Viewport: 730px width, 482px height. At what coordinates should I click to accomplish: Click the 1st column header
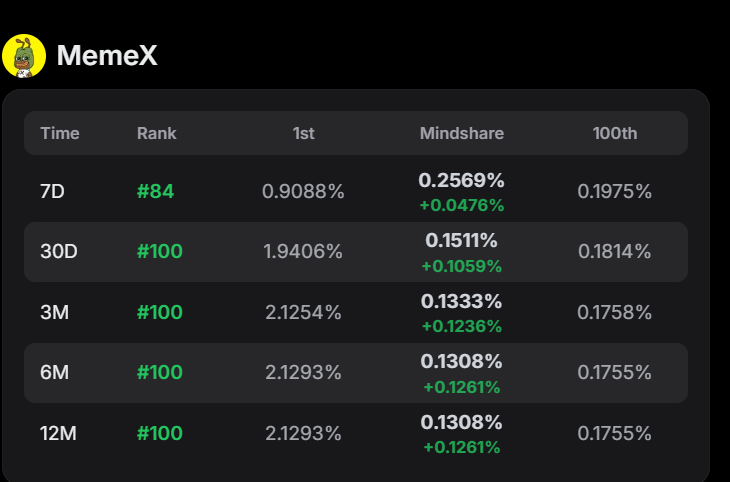pos(304,133)
